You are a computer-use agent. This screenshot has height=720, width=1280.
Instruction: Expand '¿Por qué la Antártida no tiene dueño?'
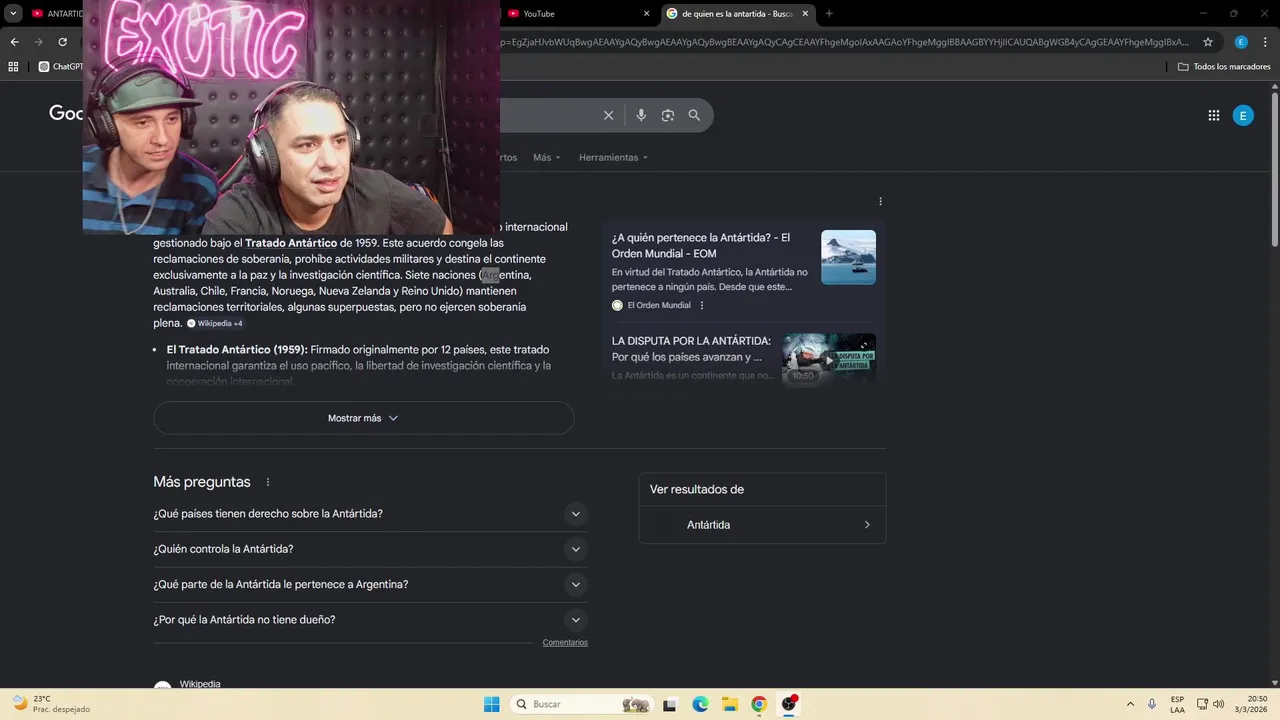pyautogui.click(x=370, y=620)
